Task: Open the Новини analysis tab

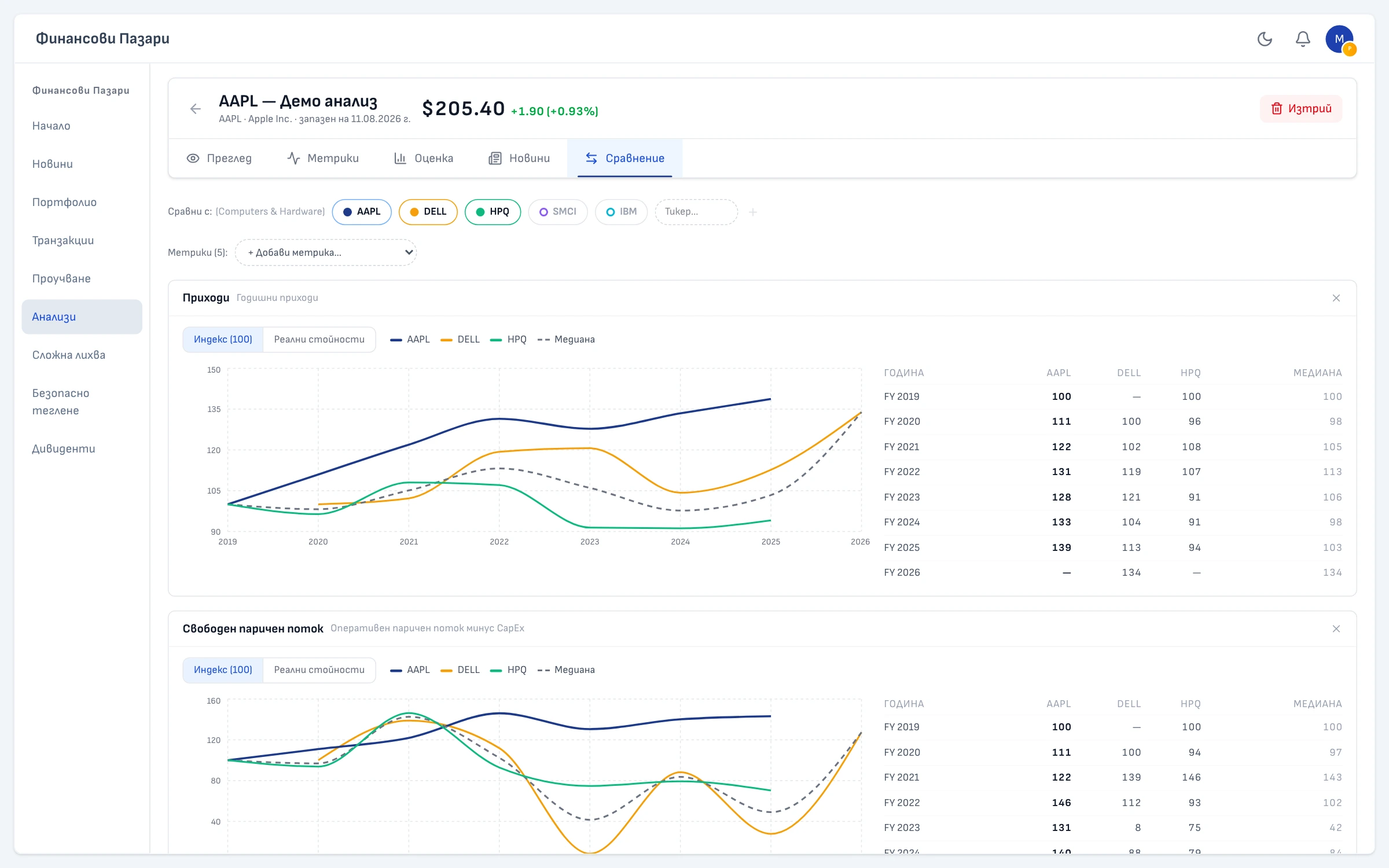Action: pyautogui.click(x=519, y=159)
